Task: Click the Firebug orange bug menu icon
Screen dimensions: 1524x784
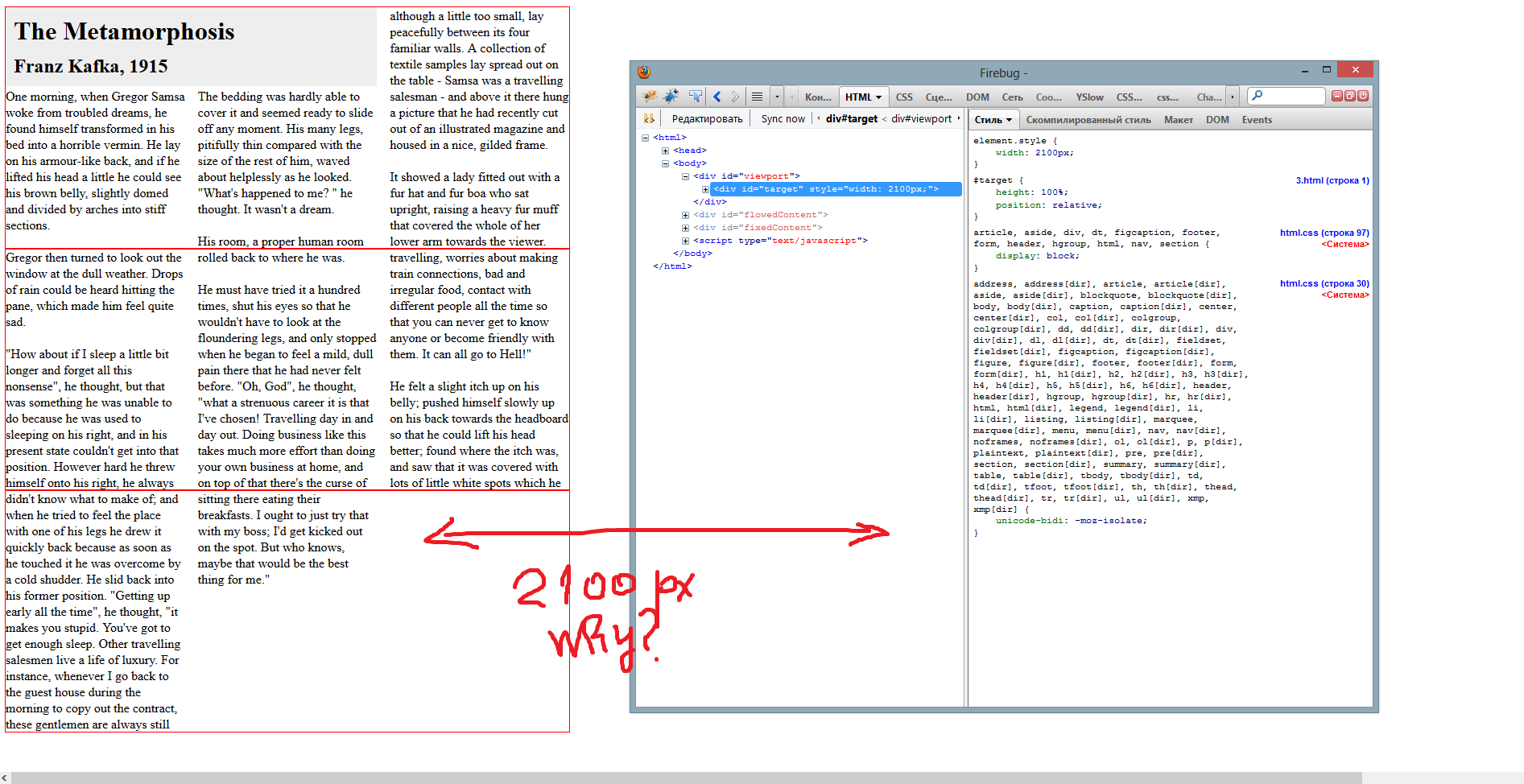Action: point(649,97)
